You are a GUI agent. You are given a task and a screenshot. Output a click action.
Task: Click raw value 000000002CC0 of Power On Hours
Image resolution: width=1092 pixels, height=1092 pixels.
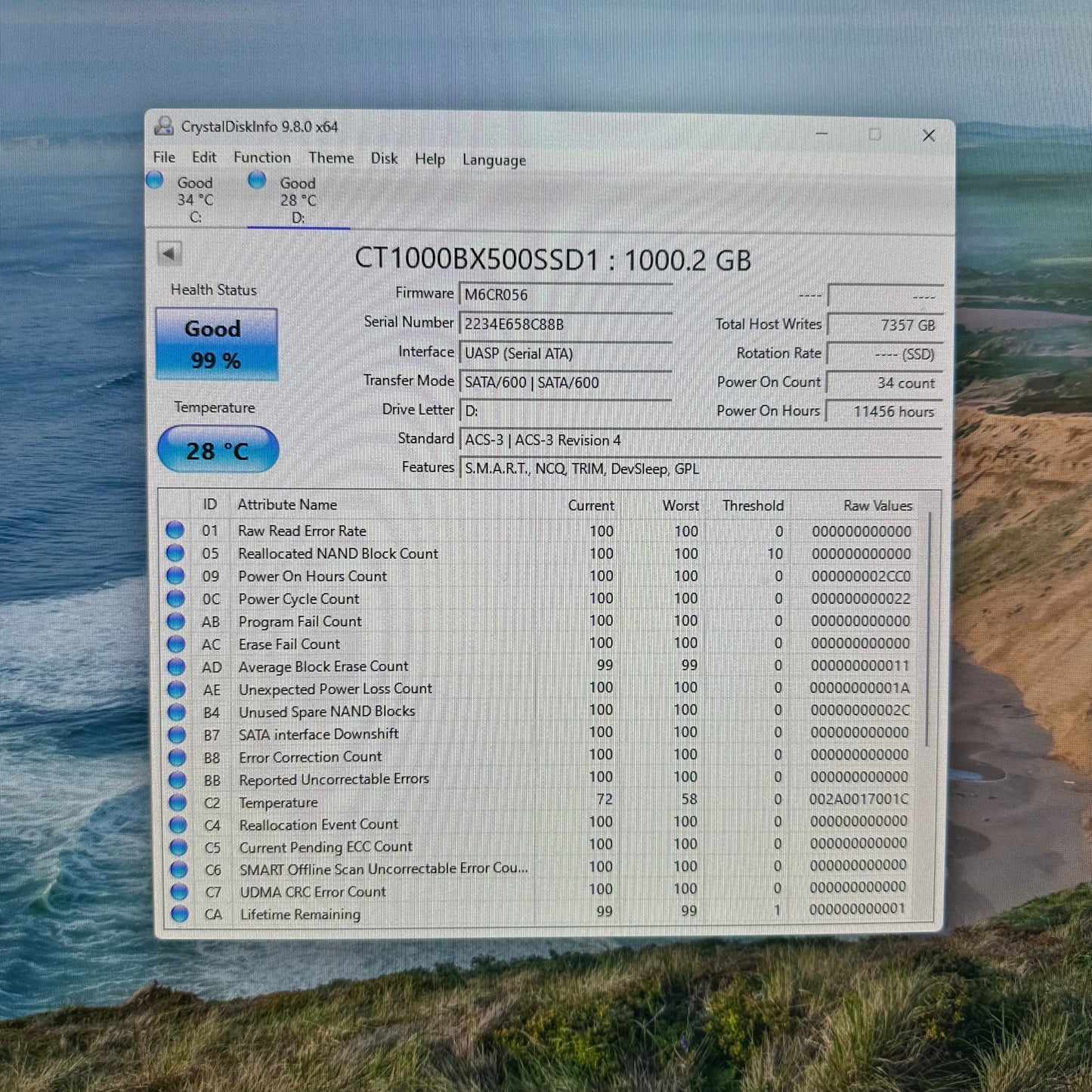tap(861, 576)
